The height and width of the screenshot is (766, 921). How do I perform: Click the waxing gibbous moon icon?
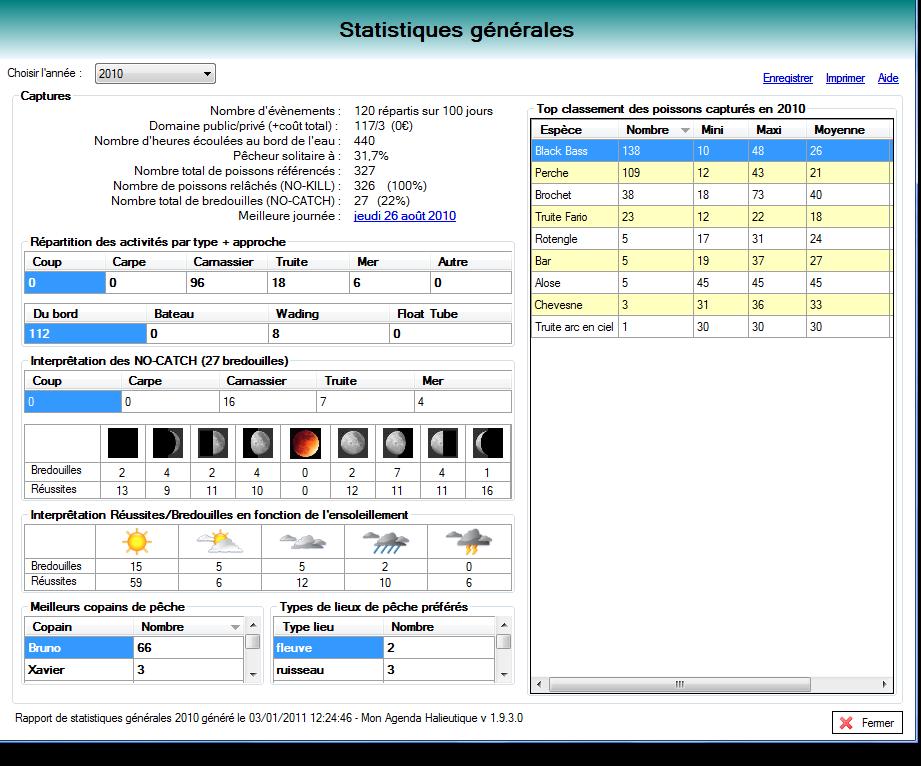(x=258, y=443)
